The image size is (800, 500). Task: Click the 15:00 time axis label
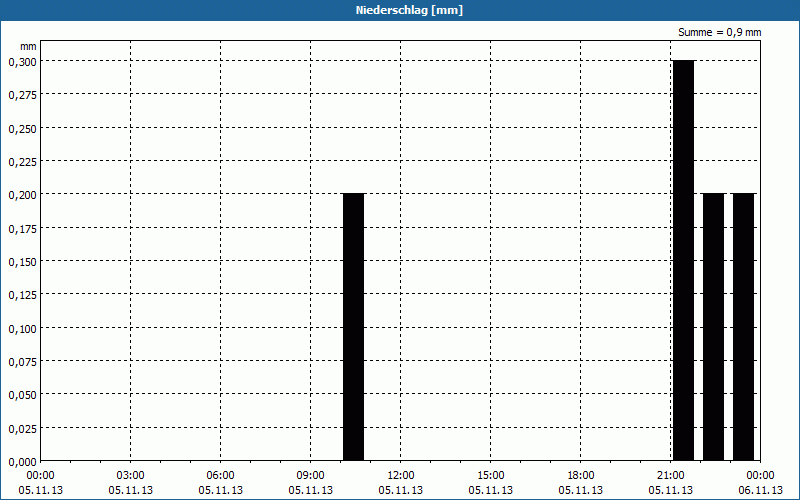[491, 475]
